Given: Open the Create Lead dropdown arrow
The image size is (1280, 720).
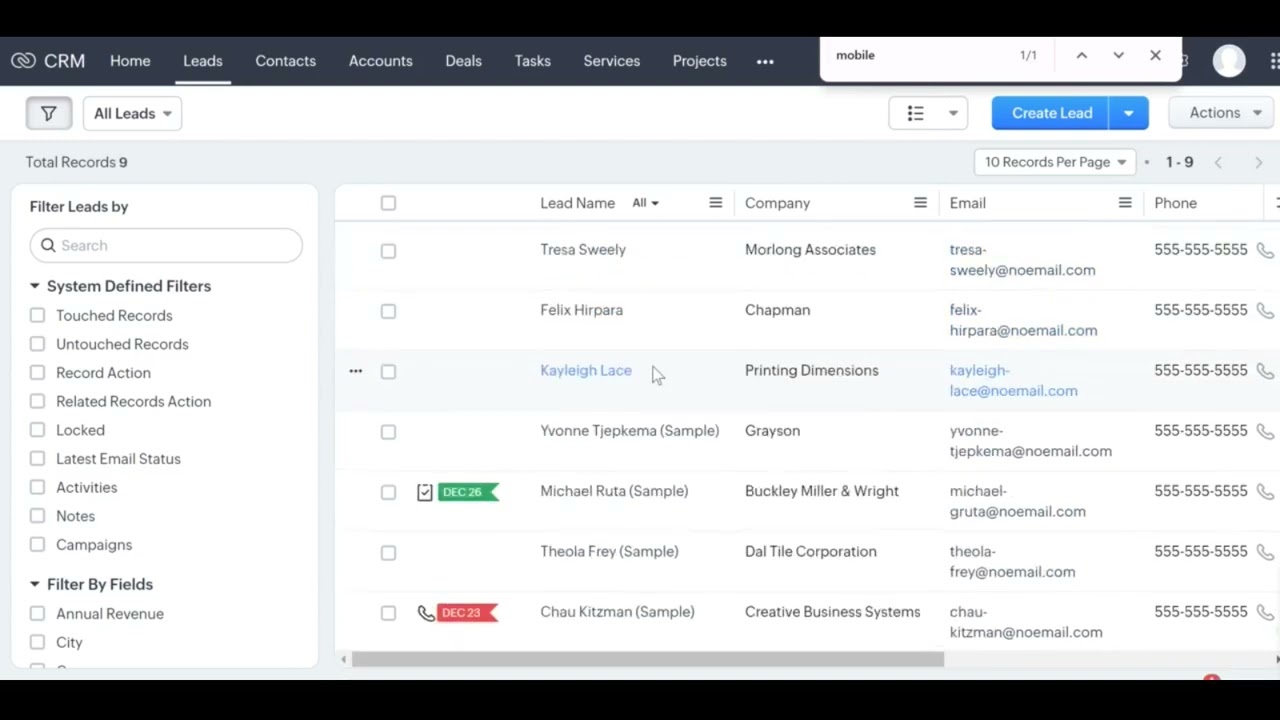Looking at the screenshot, I should [x=1128, y=113].
